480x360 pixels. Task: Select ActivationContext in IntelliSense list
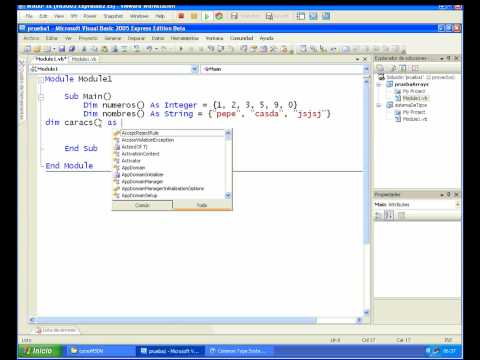click(140, 154)
